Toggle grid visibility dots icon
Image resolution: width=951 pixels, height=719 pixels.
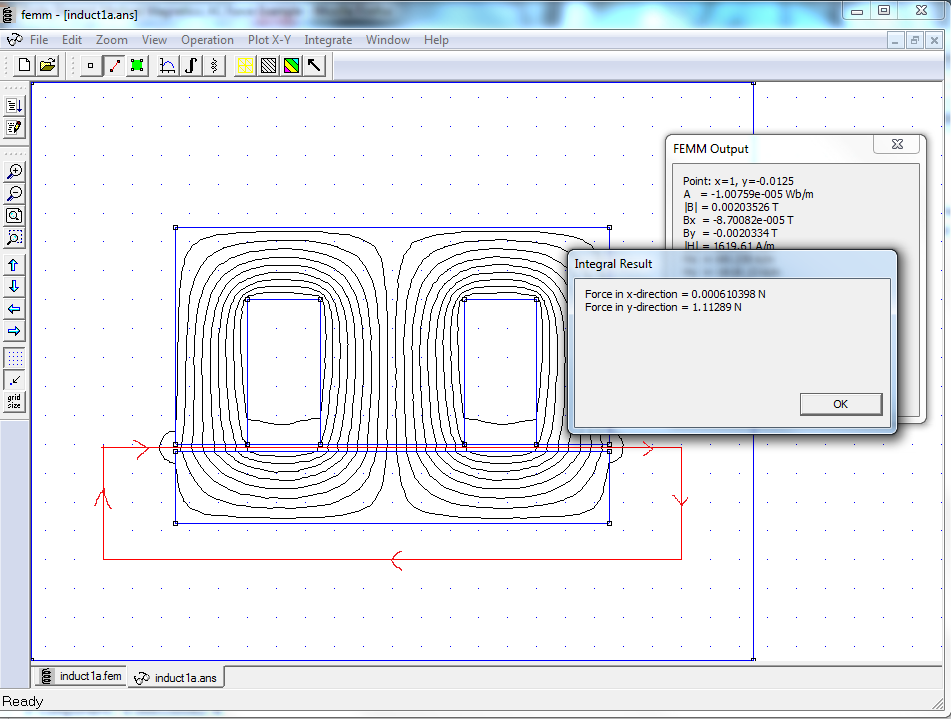click(x=14, y=358)
